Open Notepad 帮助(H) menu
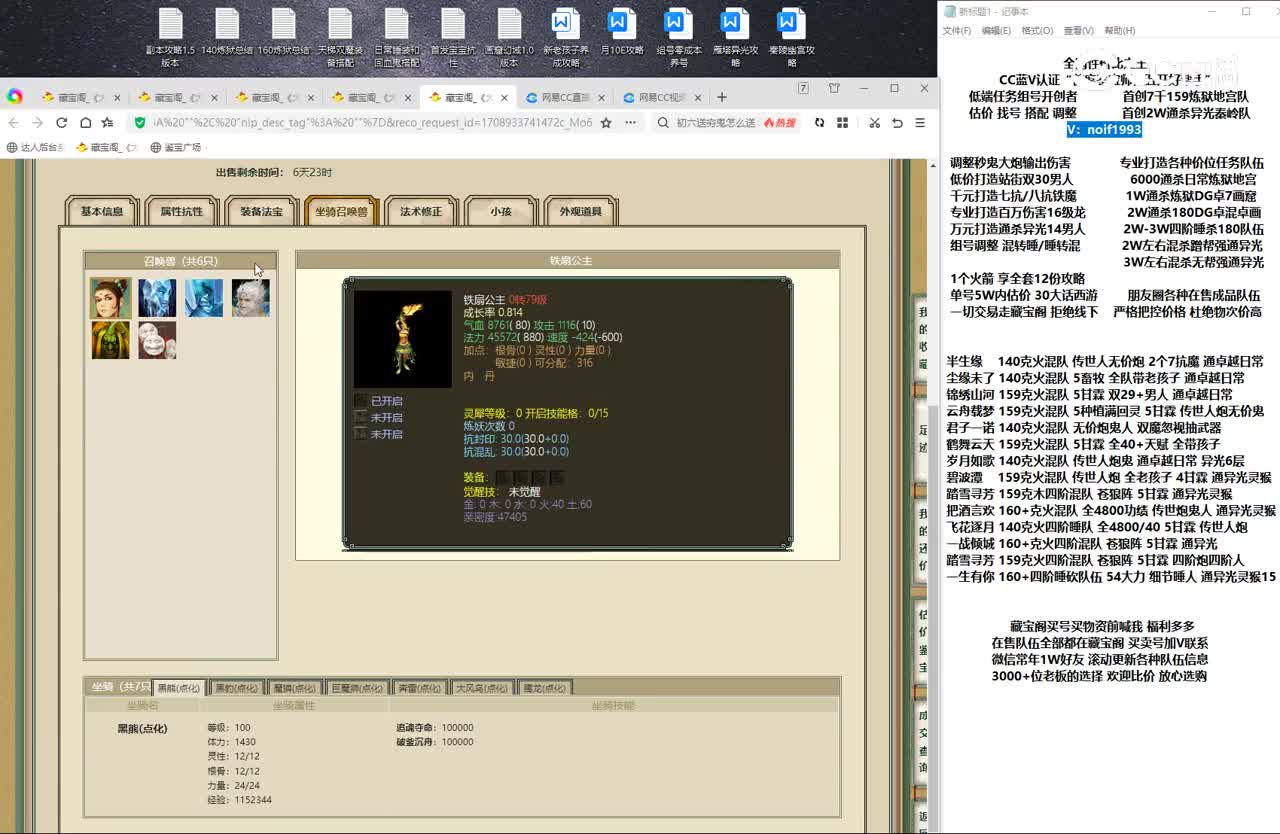Viewport: 1280px width, 834px height. (x=1120, y=31)
